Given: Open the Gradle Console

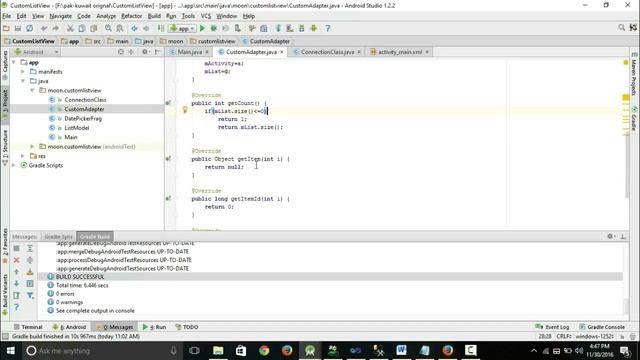Looking at the screenshot, I should tap(602, 327).
